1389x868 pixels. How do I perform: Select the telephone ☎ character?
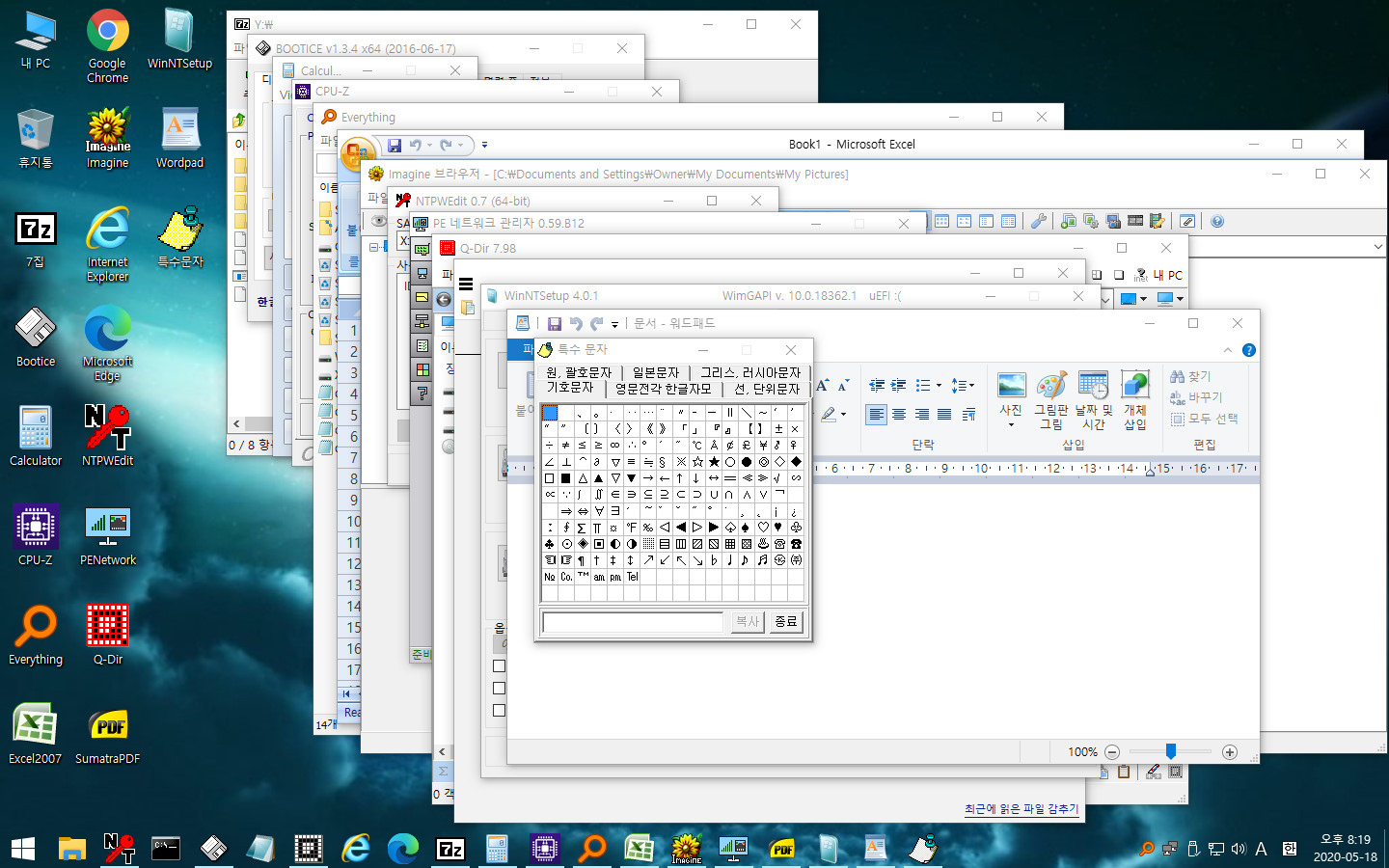click(x=796, y=544)
